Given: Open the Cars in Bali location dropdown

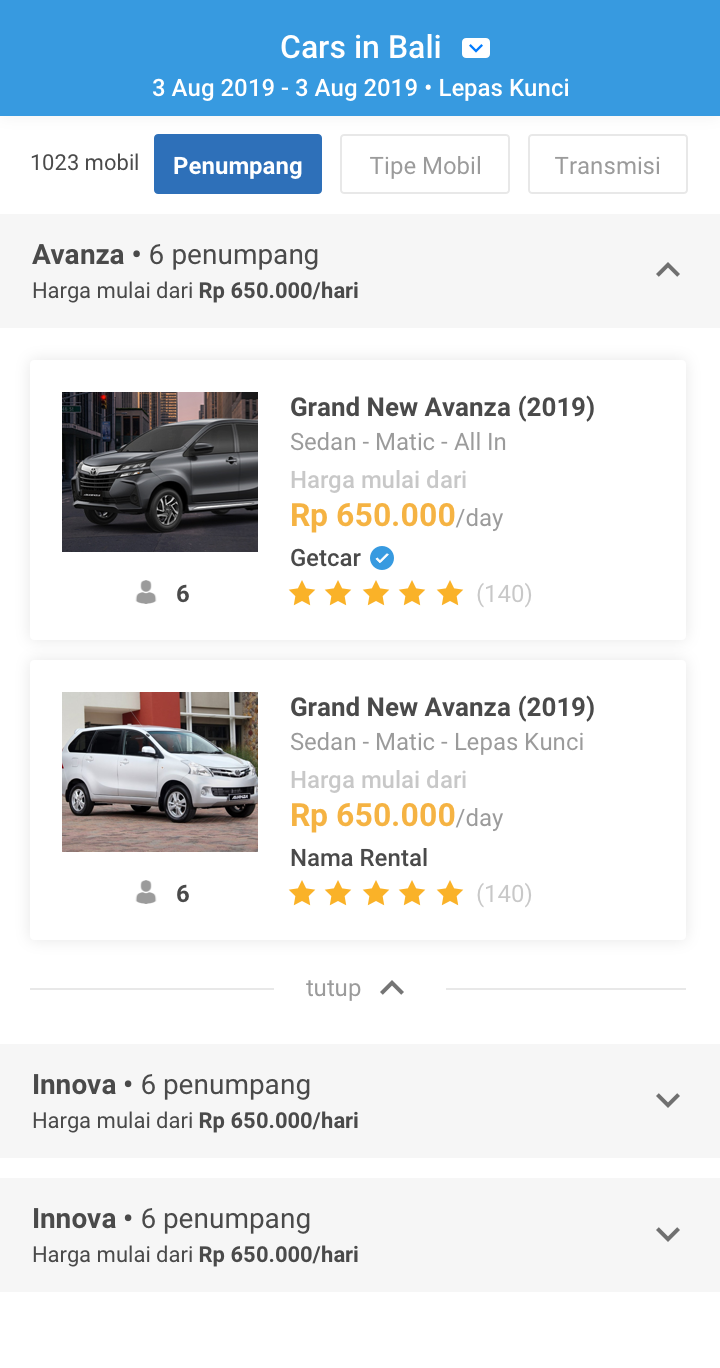Looking at the screenshot, I should coord(476,48).
